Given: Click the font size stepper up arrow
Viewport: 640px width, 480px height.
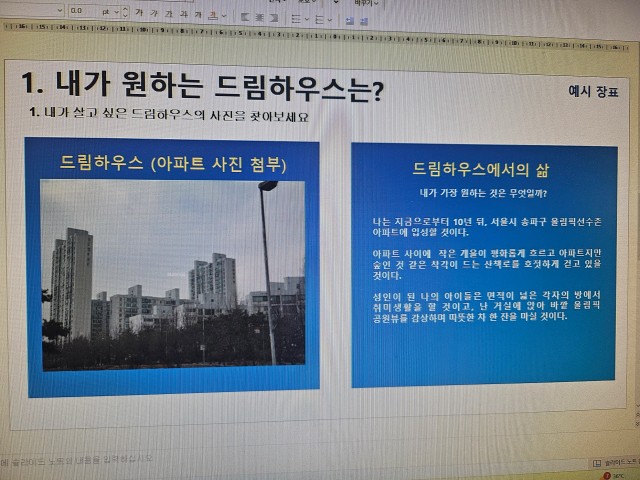Looking at the screenshot, I should coord(125,9).
